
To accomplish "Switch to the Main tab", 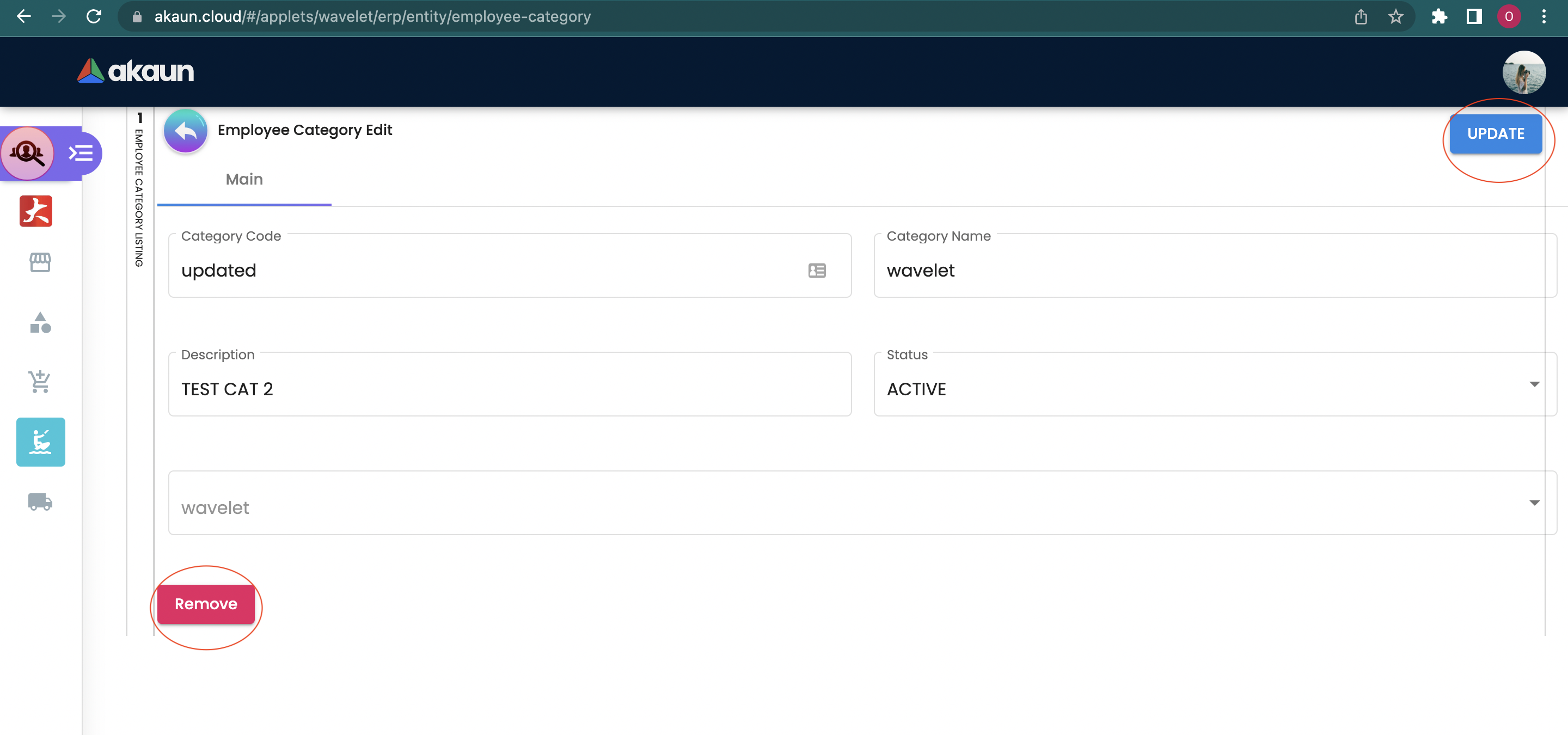I will click(244, 180).
